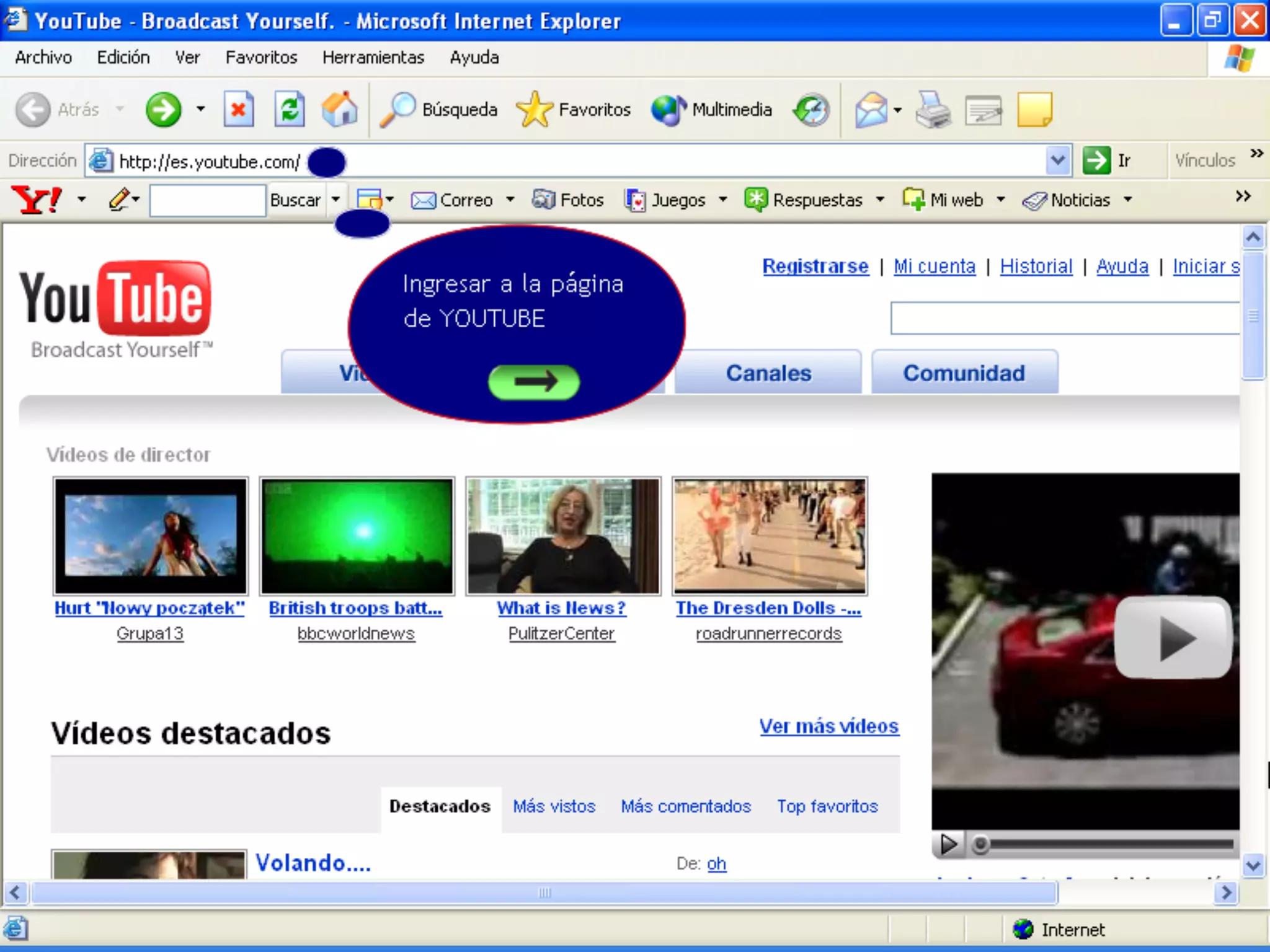Open the Ver más vídeos link
The height and width of the screenshot is (952, 1270).
pos(828,726)
